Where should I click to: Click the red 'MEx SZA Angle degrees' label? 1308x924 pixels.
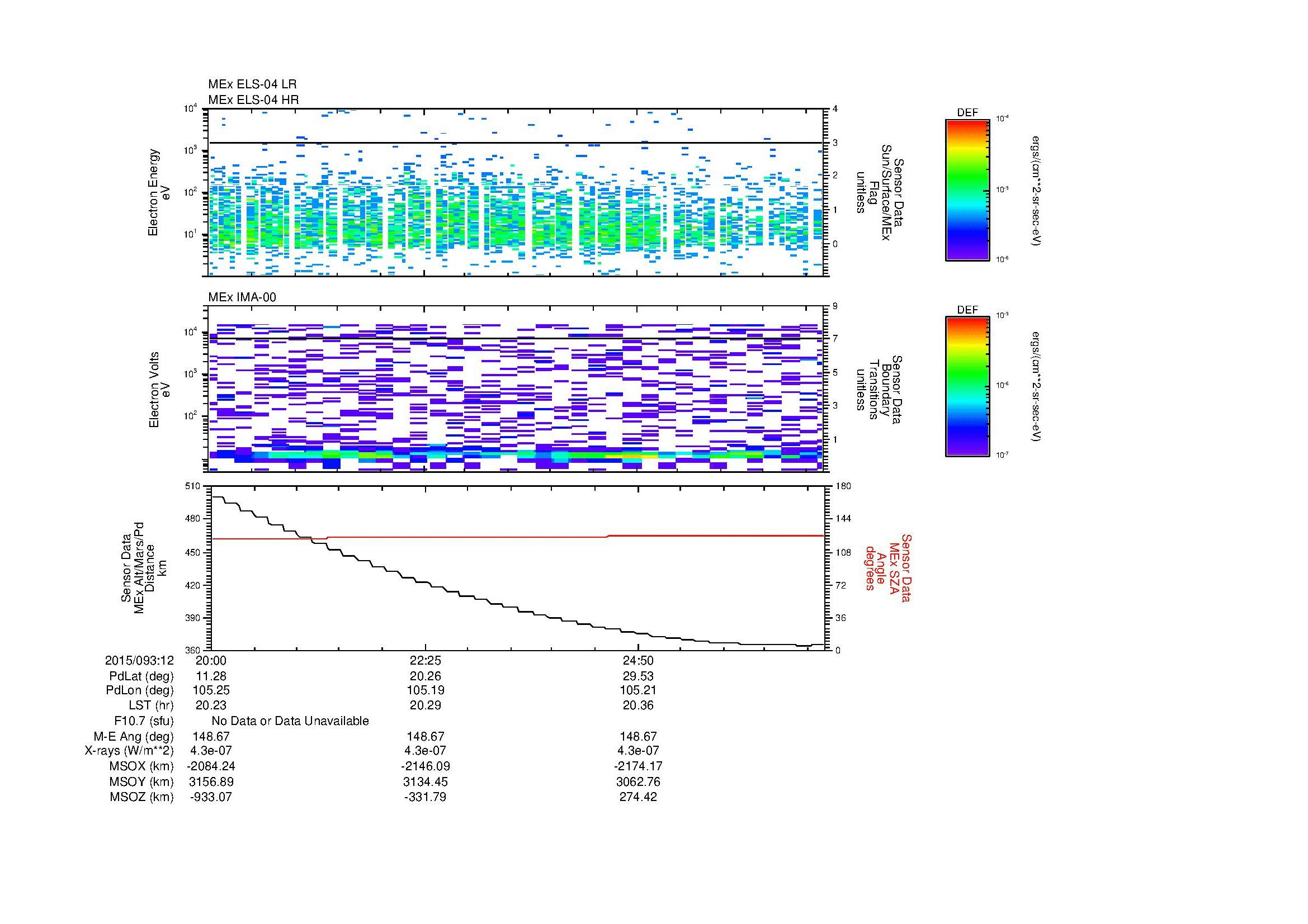pos(888,567)
